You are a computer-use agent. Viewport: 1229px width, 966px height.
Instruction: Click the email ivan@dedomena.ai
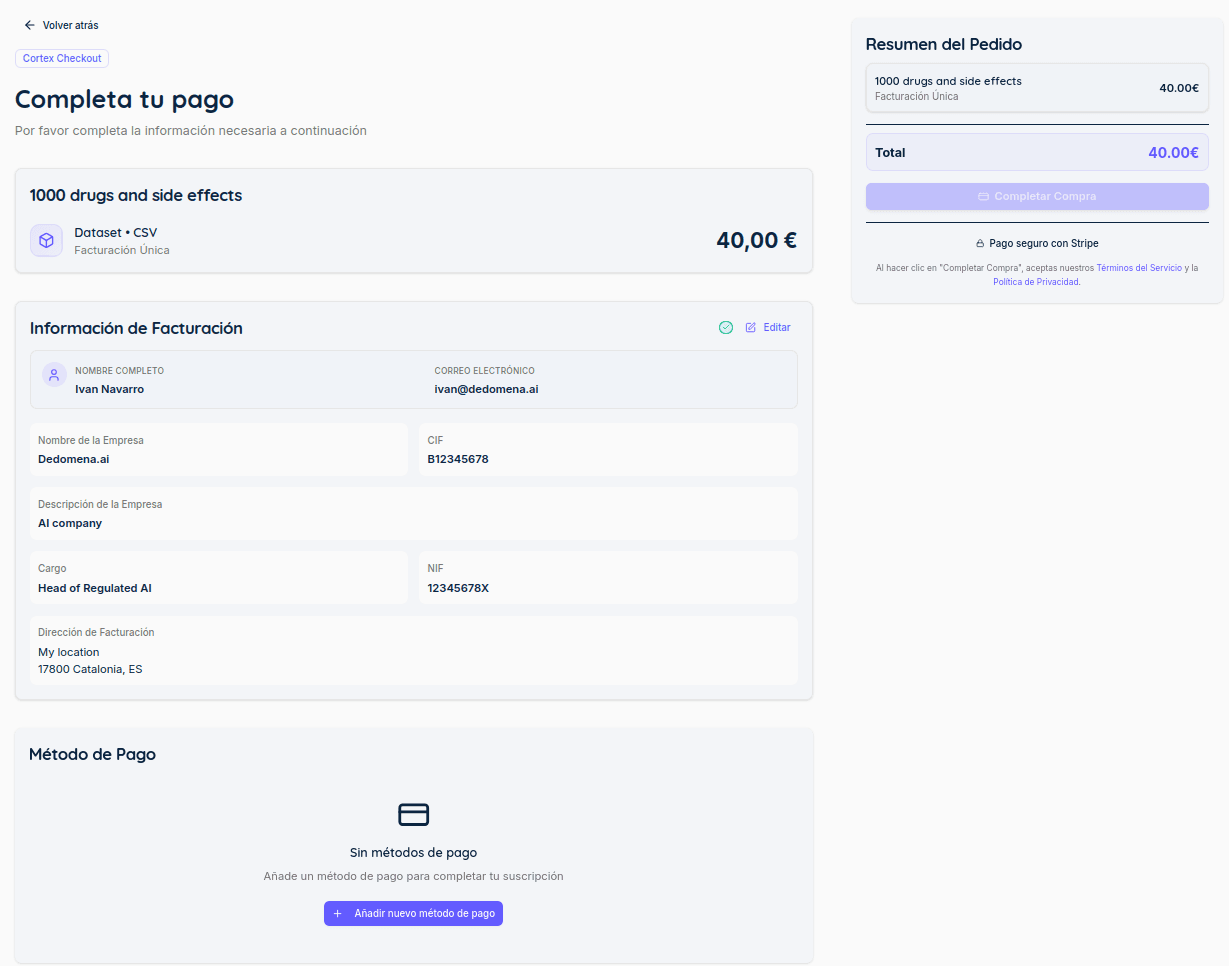[486, 389]
